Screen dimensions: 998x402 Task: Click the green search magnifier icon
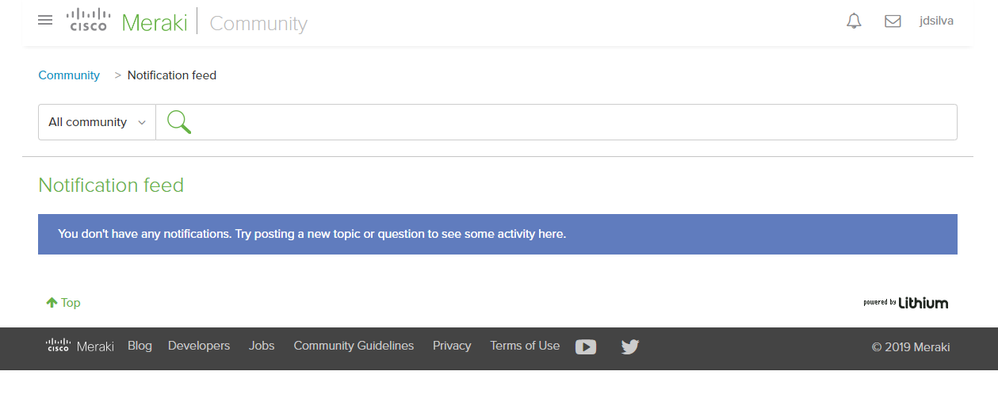point(179,121)
